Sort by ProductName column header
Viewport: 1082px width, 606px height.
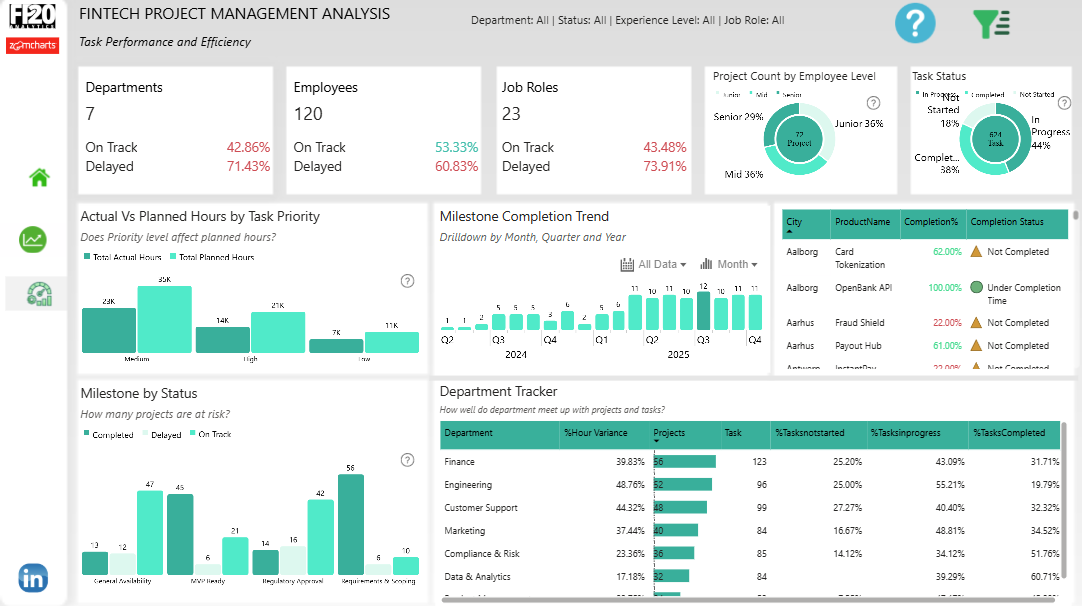click(865, 224)
